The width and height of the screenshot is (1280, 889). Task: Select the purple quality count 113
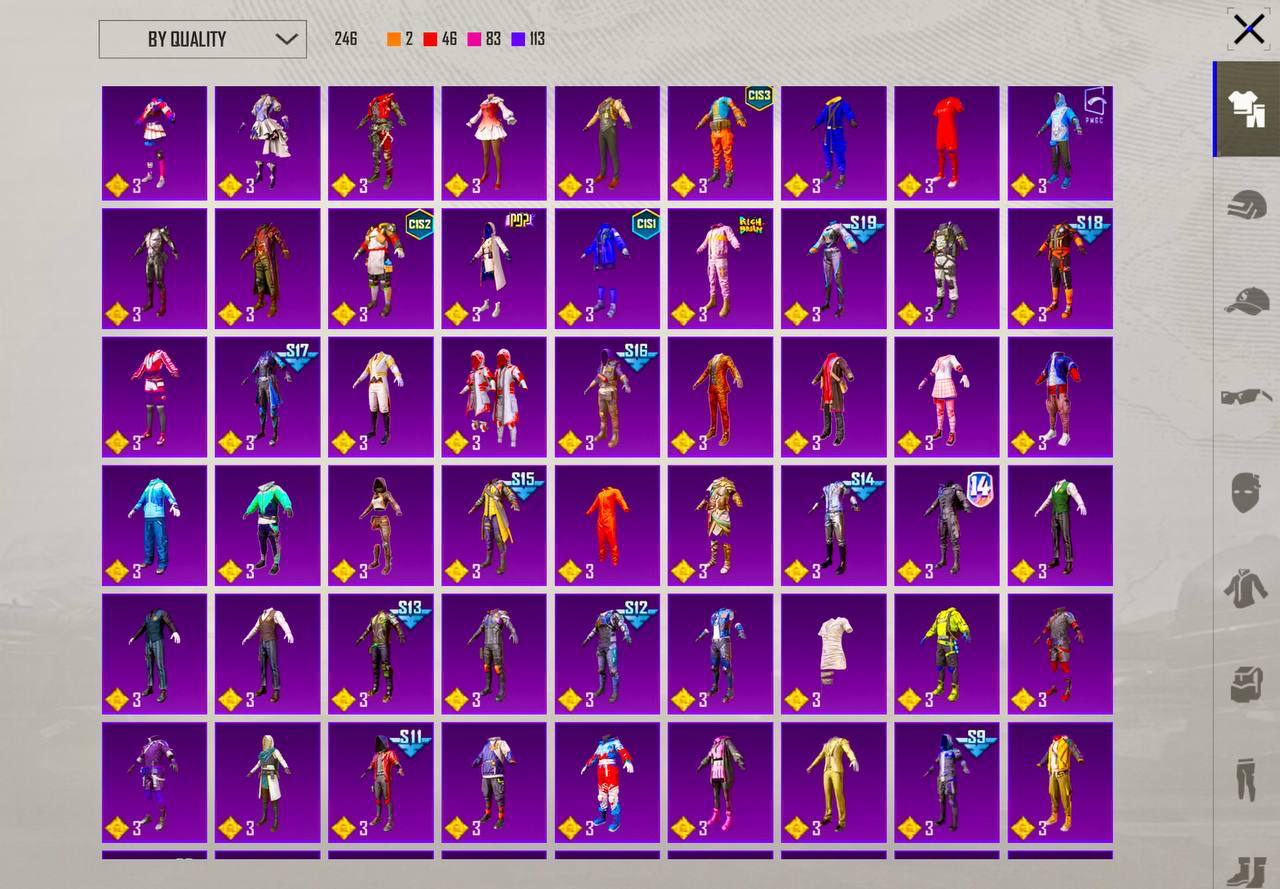[x=537, y=39]
